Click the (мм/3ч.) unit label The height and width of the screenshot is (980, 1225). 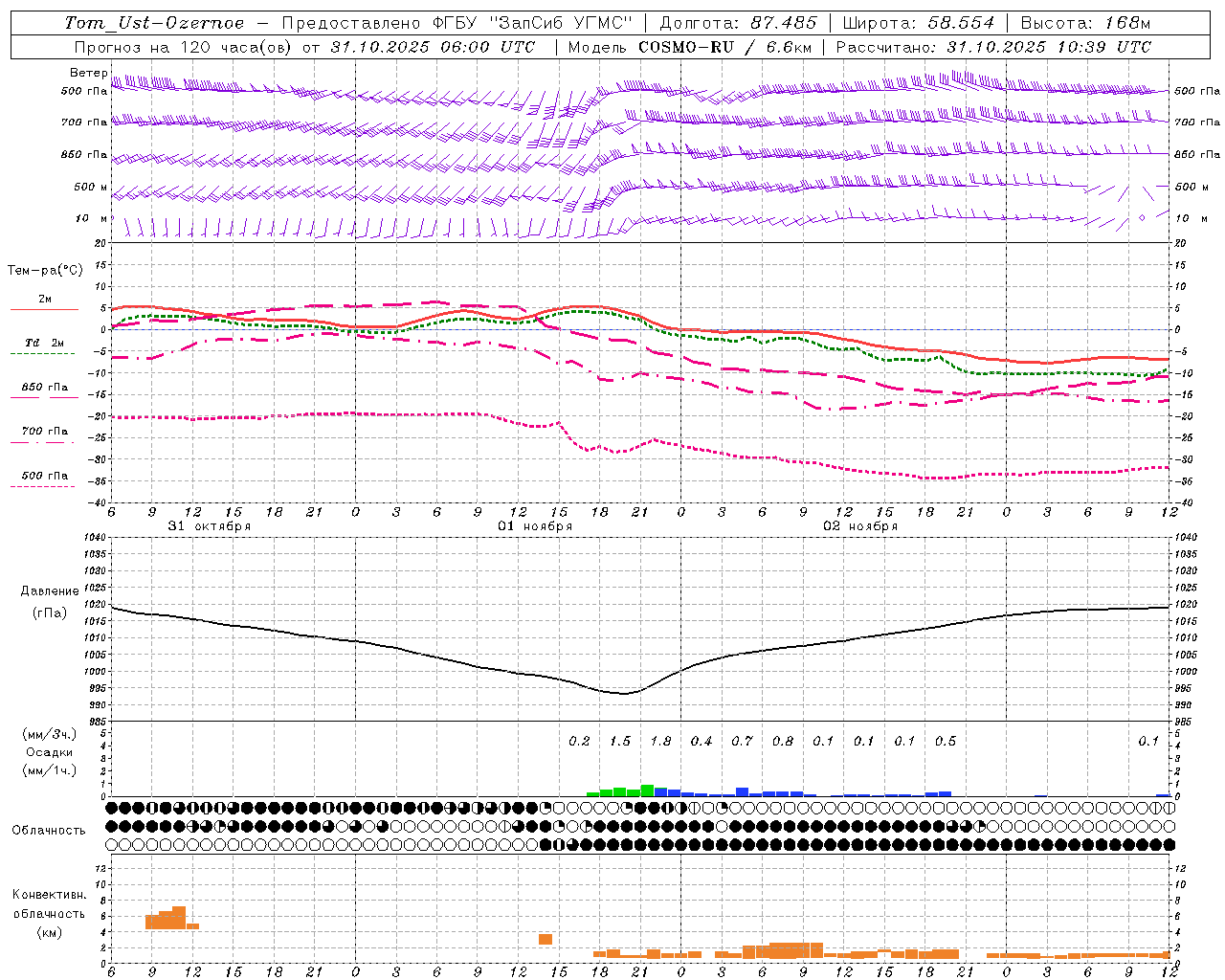[x=49, y=734]
